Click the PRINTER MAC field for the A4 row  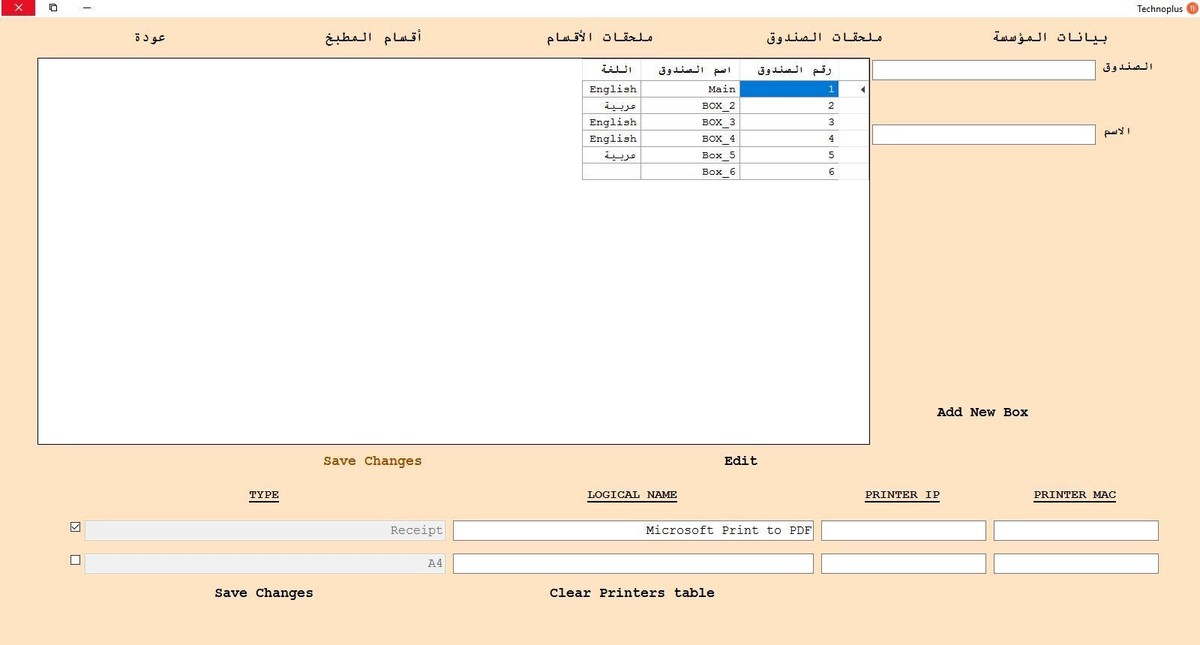pos(1075,563)
